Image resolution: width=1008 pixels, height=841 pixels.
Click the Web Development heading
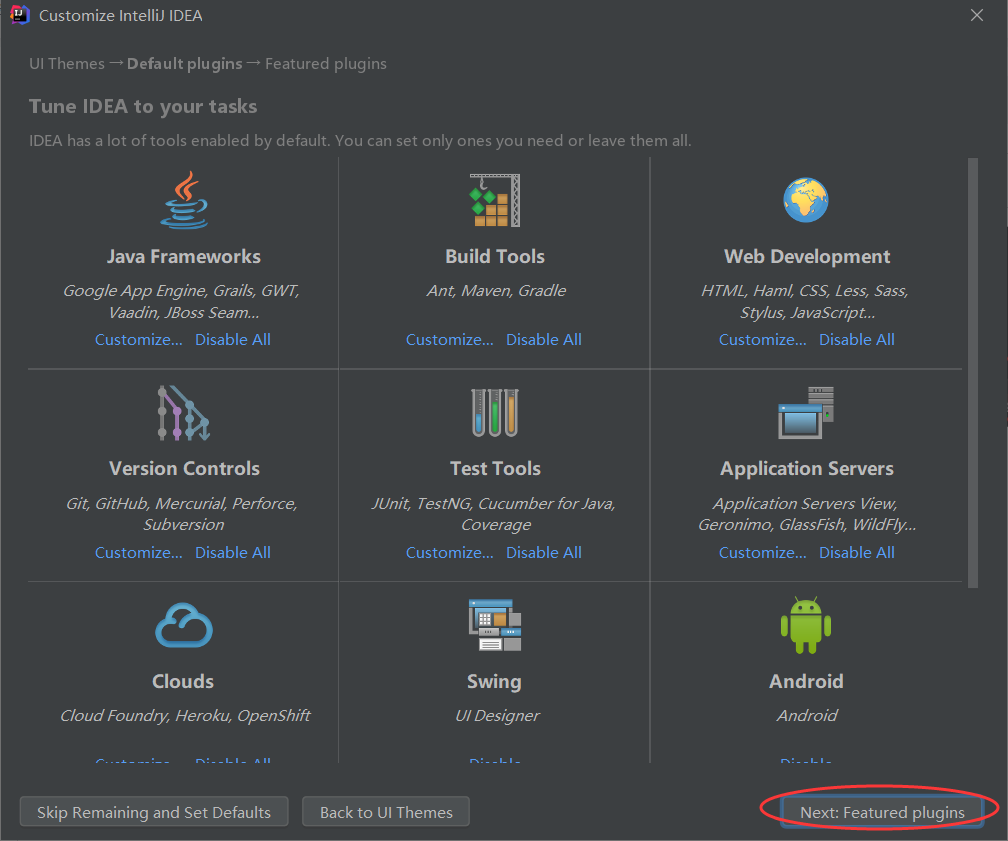point(807,257)
